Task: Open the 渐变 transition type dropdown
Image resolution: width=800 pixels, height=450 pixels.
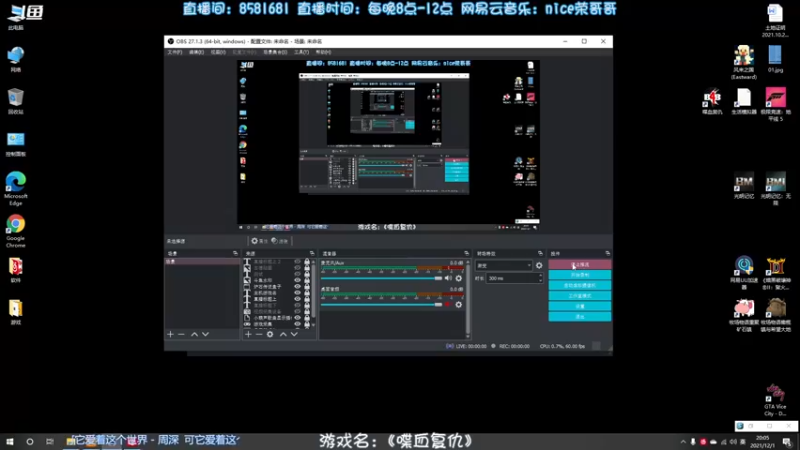Action: coord(504,265)
